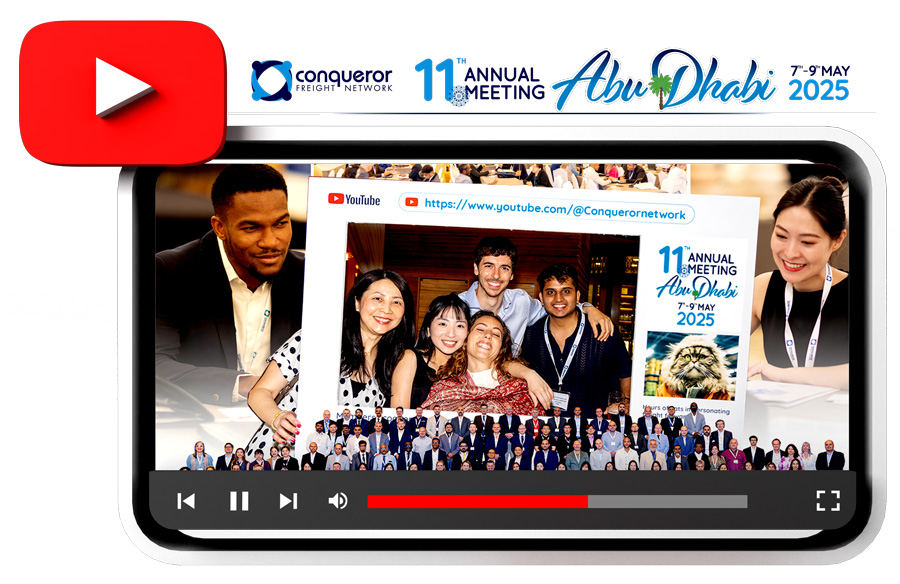The height and width of the screenshot is (584, 900).
Task: Skip to the next video
Action: click(288, 501)
